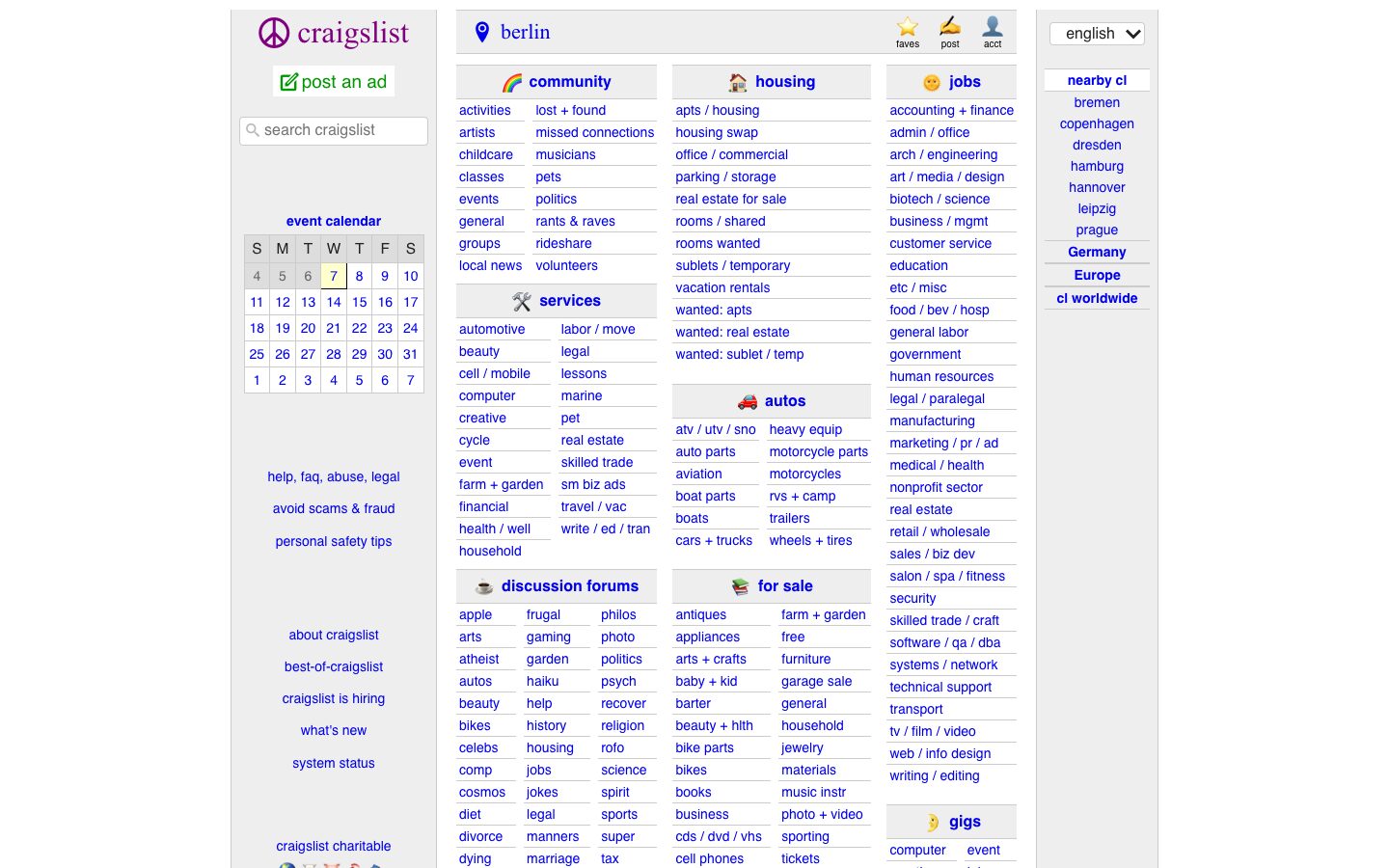Screen dimensions: 1389x868
Task: Click the search magnifying glass icon
Action: point(253,130)
